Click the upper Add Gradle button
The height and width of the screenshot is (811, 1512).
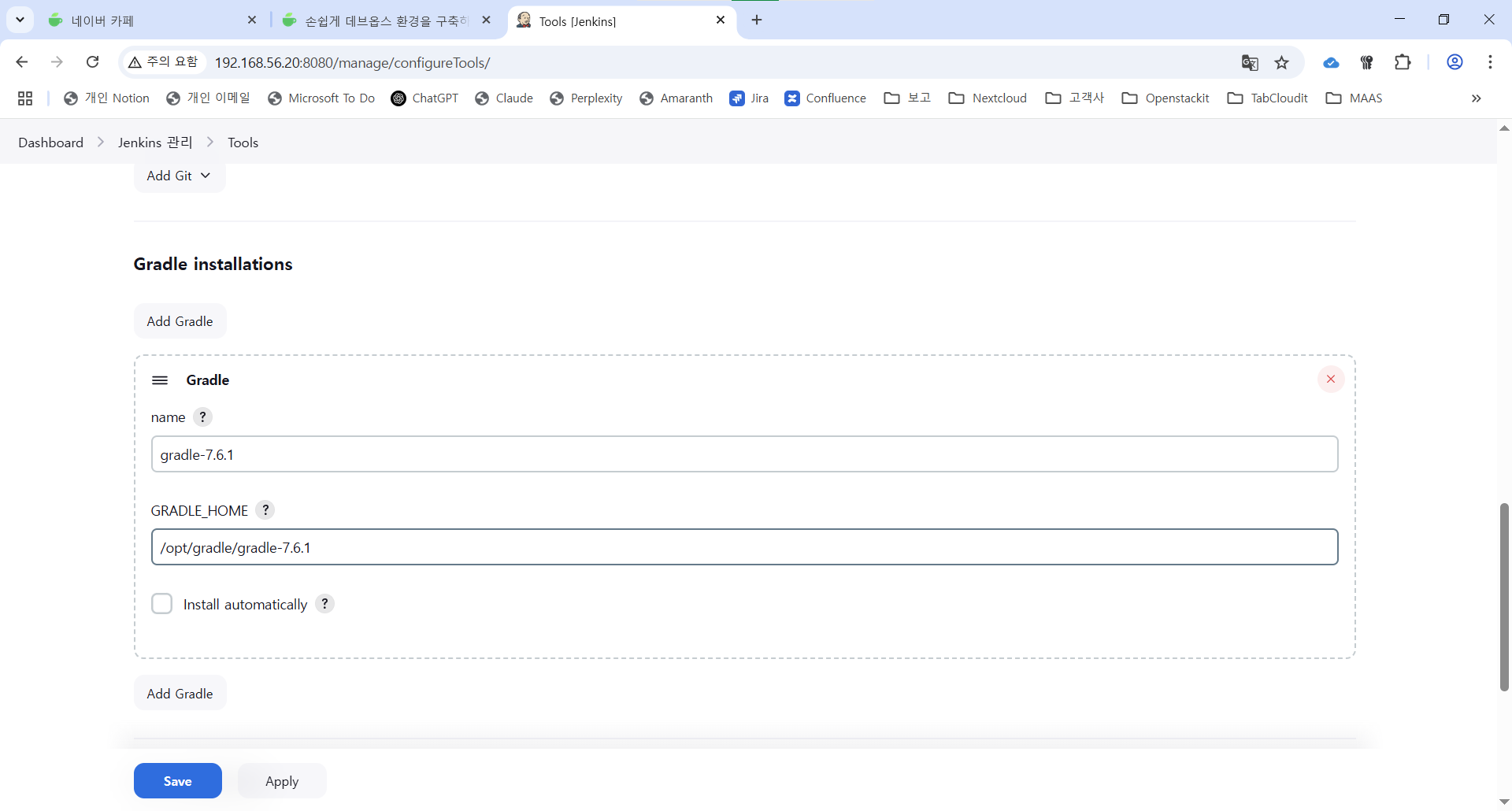click(x=180, y=321)
